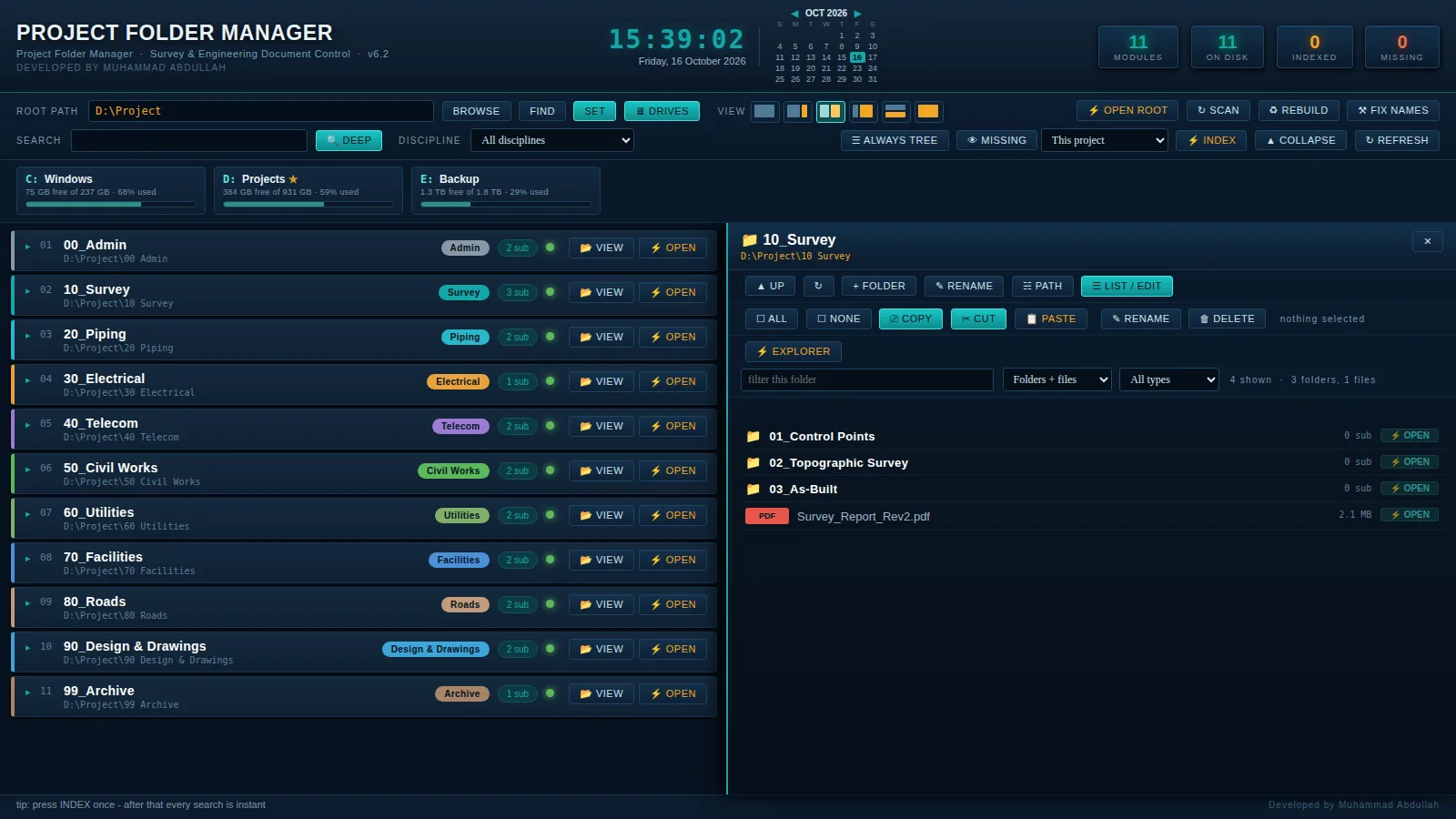The height and width of the screenshot is (819, 1456).
Task: Select the wide list with narrow panel layout
Action: pyautogui.click(x=797, y=111)
